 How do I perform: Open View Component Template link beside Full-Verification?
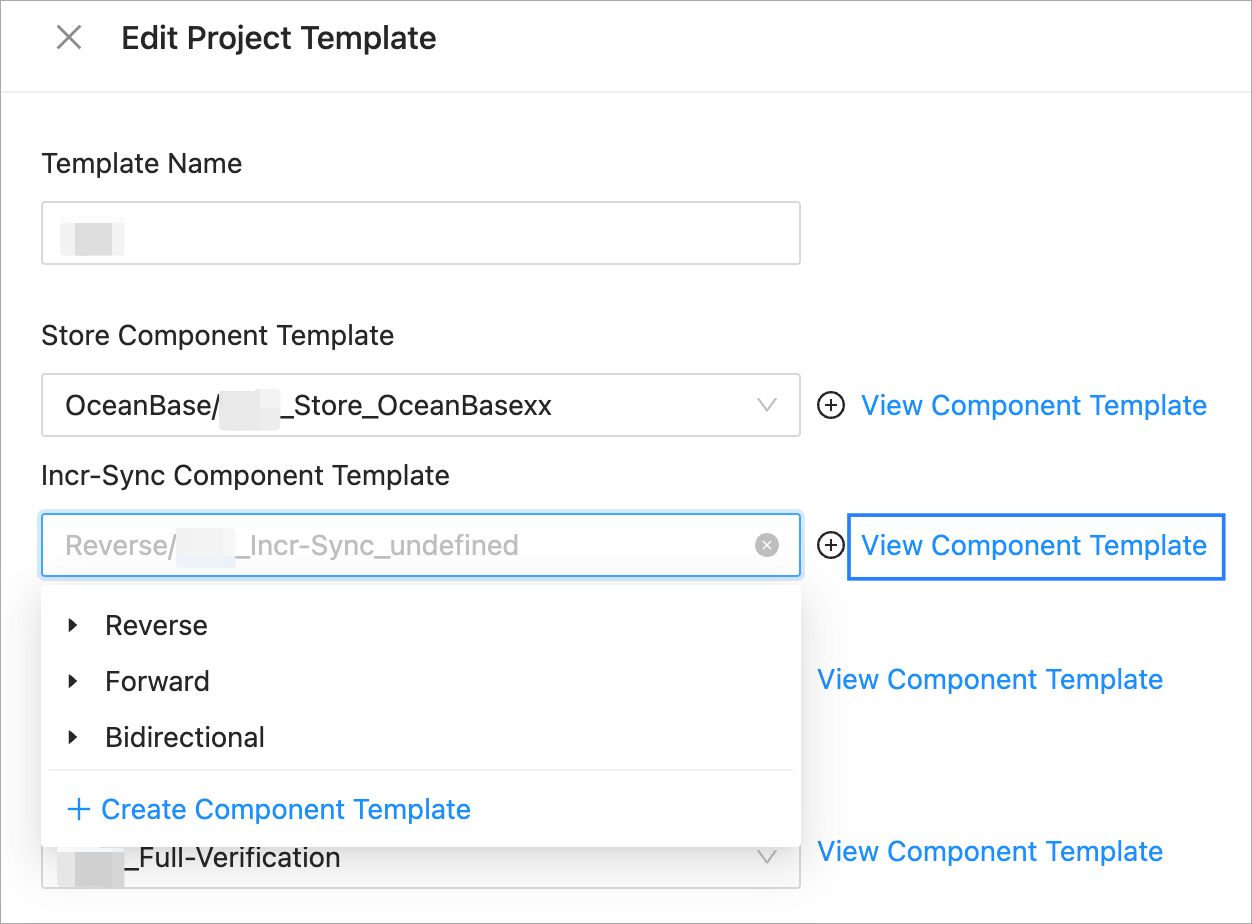[990, 852]
